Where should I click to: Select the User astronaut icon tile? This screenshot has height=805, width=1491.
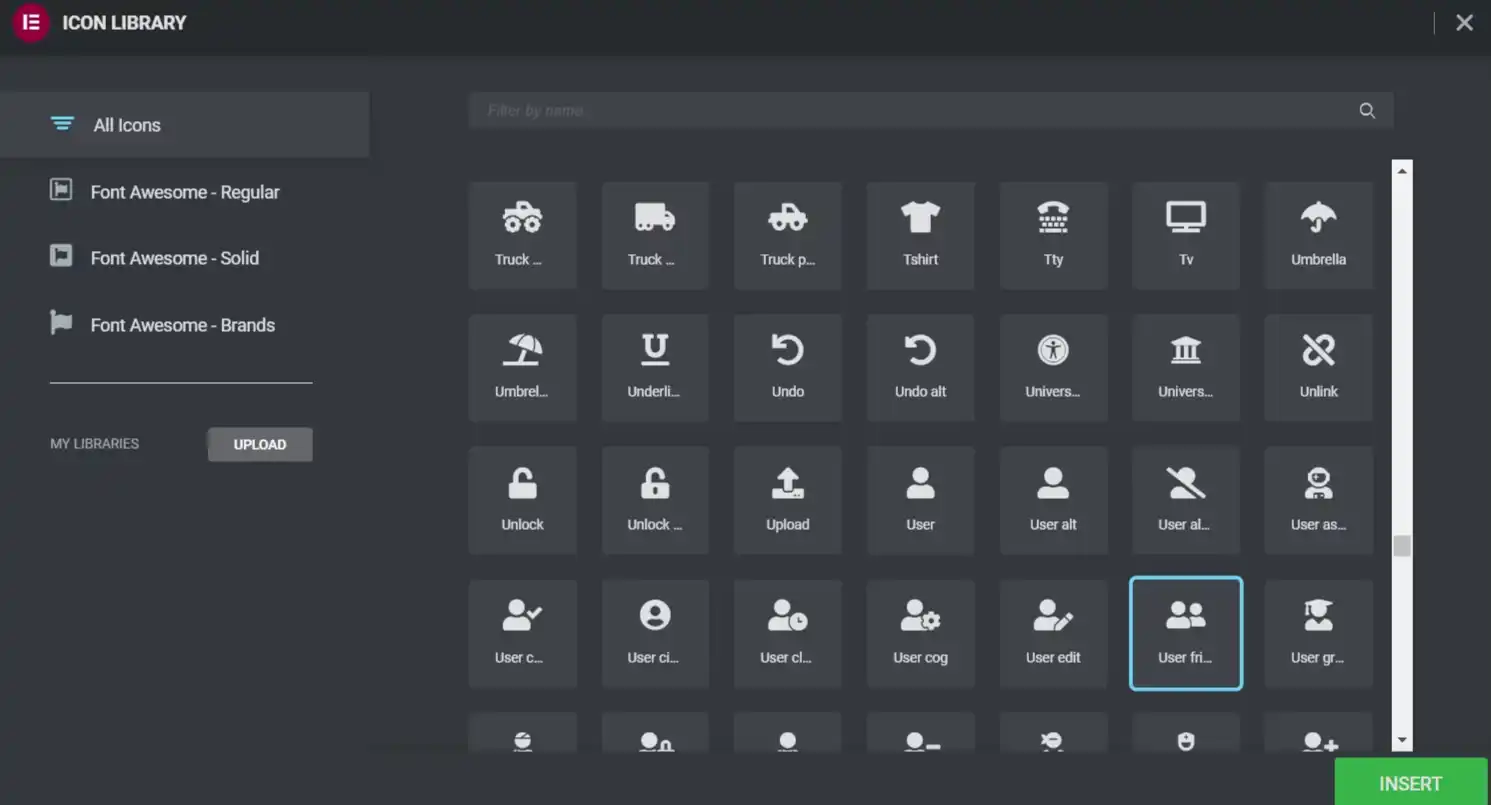(1319, 501)
